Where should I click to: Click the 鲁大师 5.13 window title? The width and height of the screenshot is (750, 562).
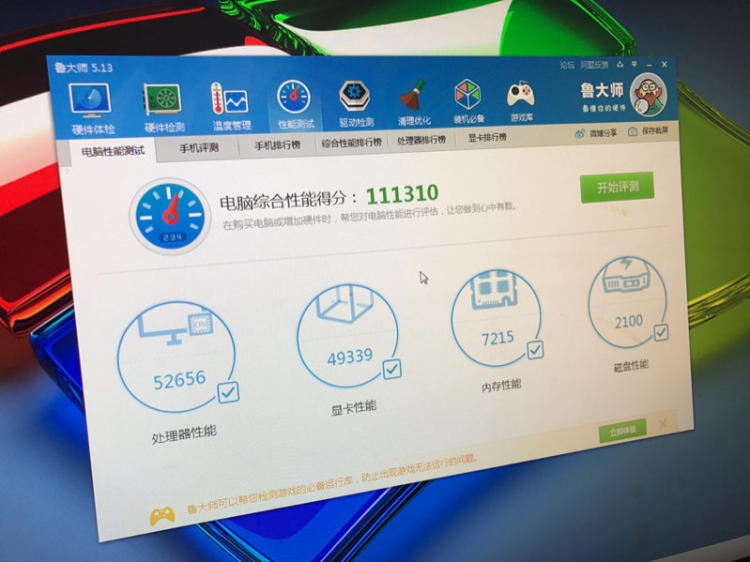[x=83, y=67]
